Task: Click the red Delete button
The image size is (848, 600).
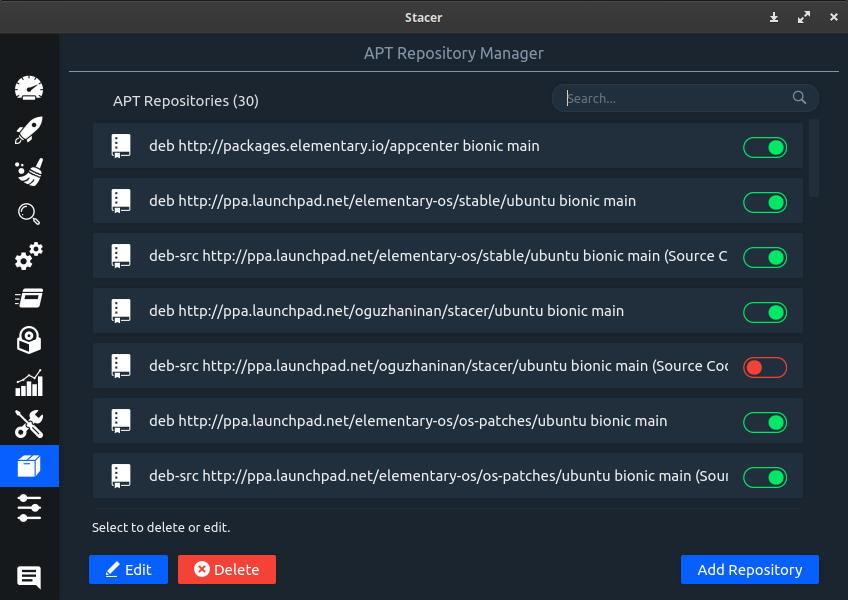Action: 227,569
